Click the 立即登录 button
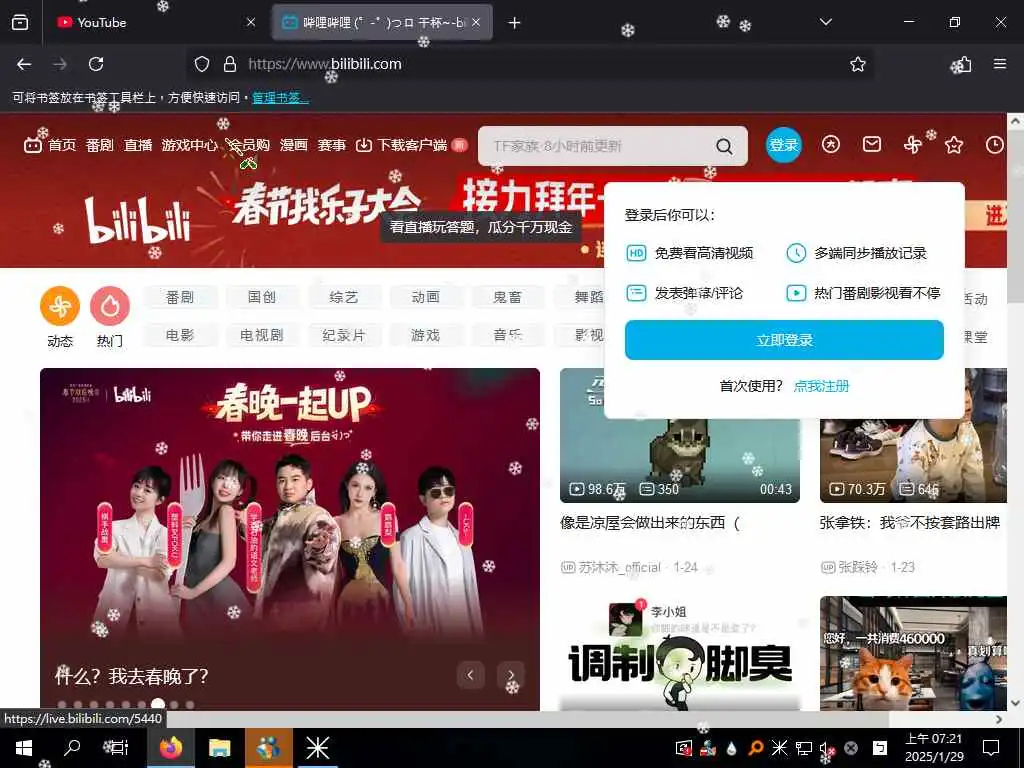Screen dimensions: 1024x768 click(784, 340)
